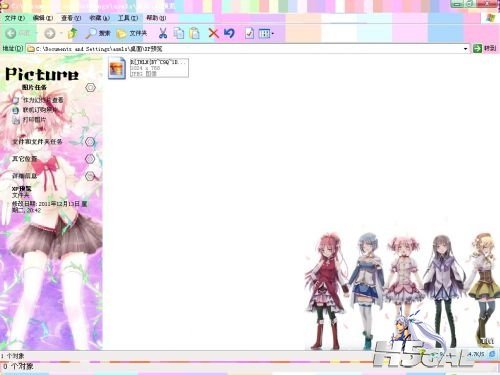The image size is (500, 375).
Task: Open the title bar folder system icon
Action: pos(4,5)
